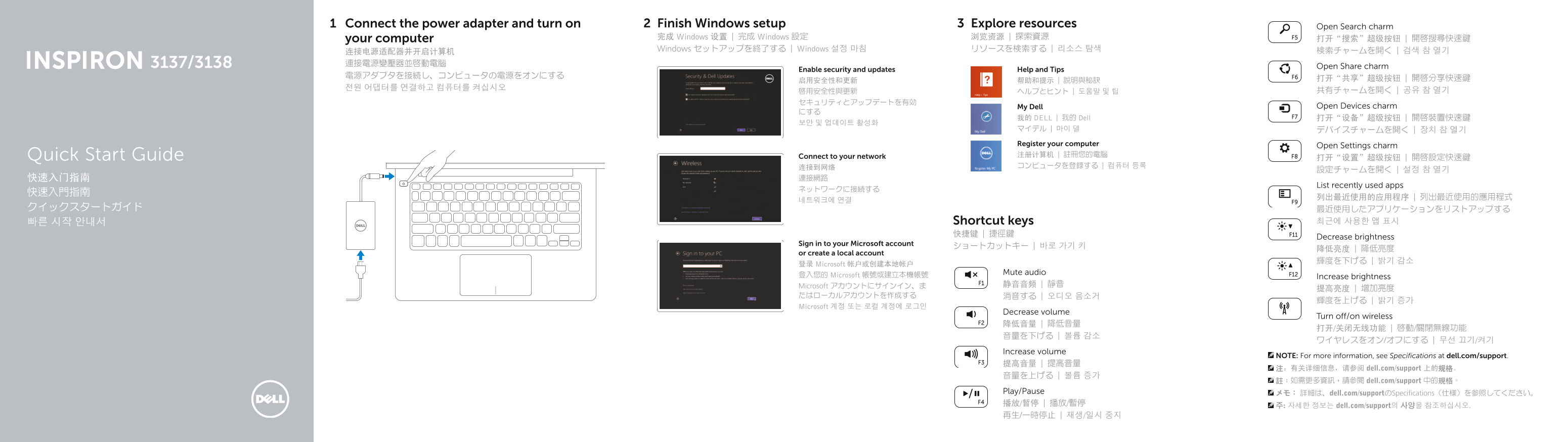This screenshot has height=442, width=1568.
Task: Click the F2 decrease volume key icon
Action: pyautogui.click(x=971, y=317)
